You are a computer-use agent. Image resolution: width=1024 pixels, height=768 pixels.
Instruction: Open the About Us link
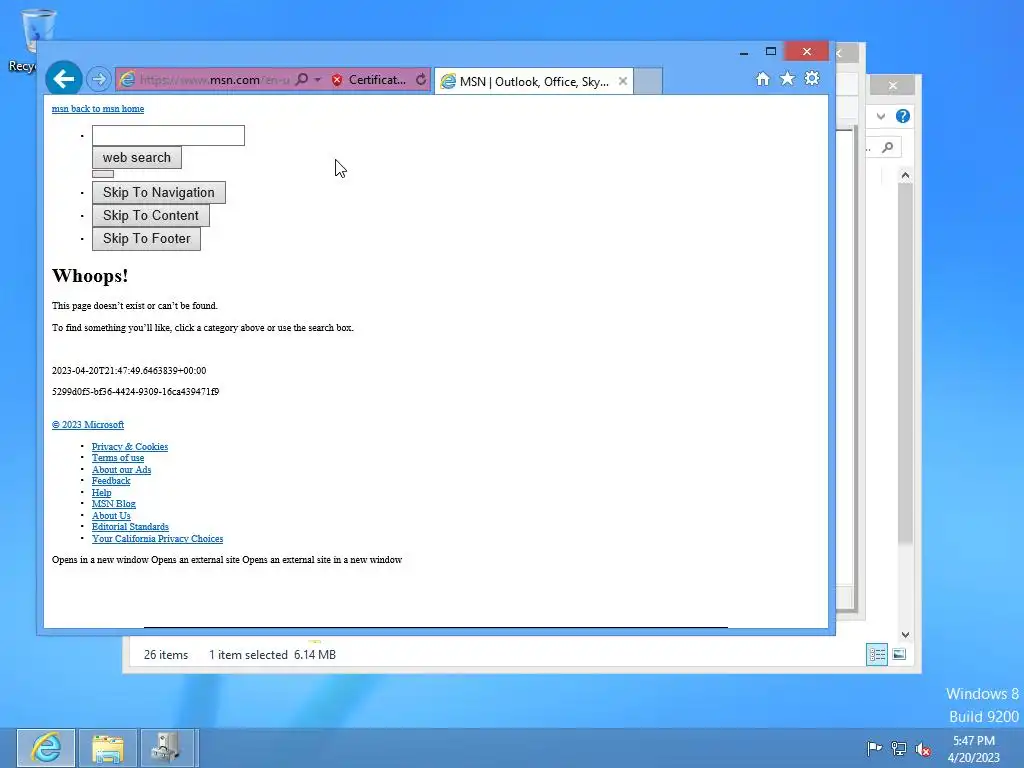point(111,515)
